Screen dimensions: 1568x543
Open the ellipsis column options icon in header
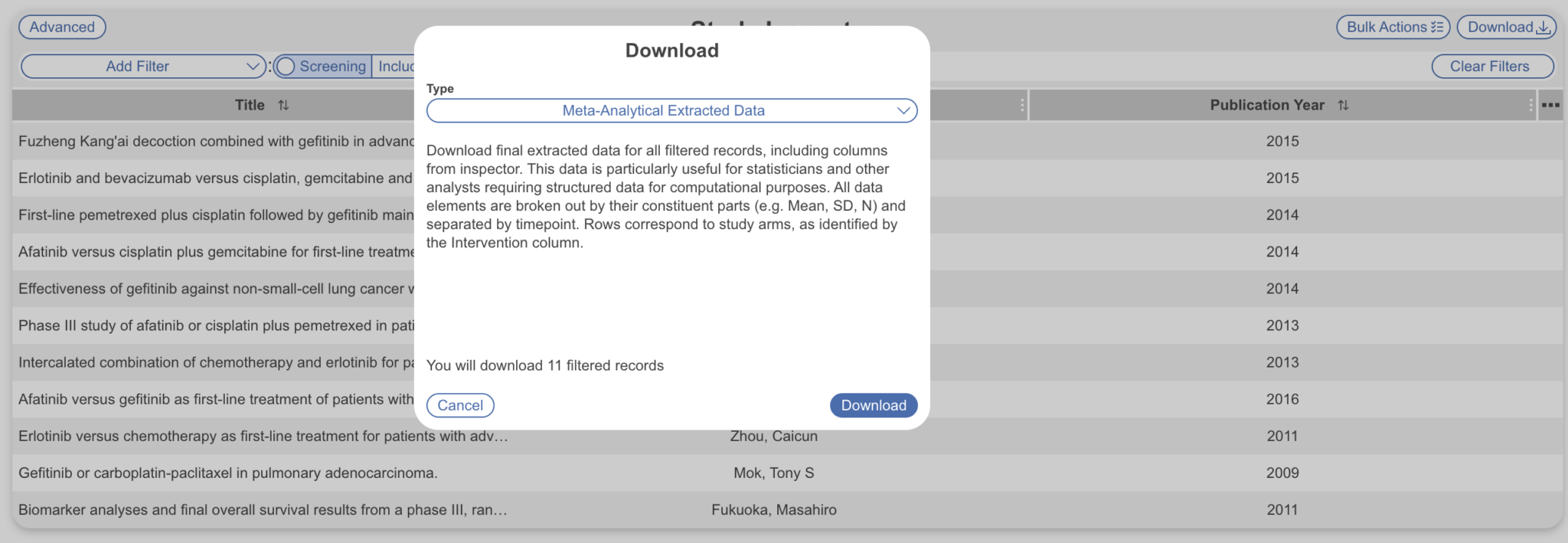tap(1550, 106)
